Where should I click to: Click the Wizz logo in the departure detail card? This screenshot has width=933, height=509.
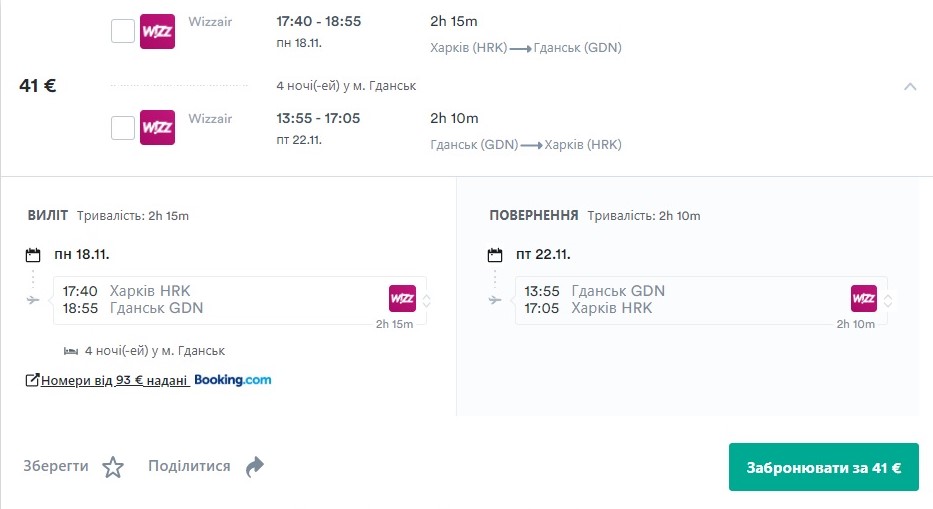click(402, 299)
